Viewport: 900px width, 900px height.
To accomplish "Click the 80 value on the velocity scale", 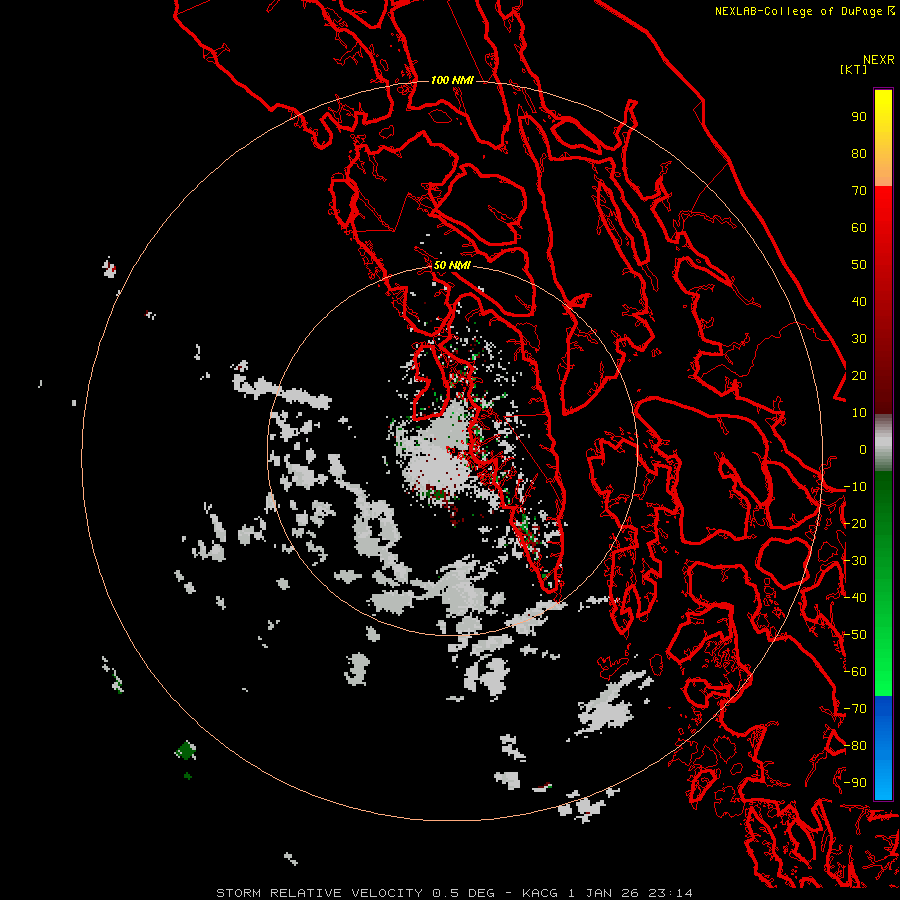I will pyautogui.click(x=859, y=154).
